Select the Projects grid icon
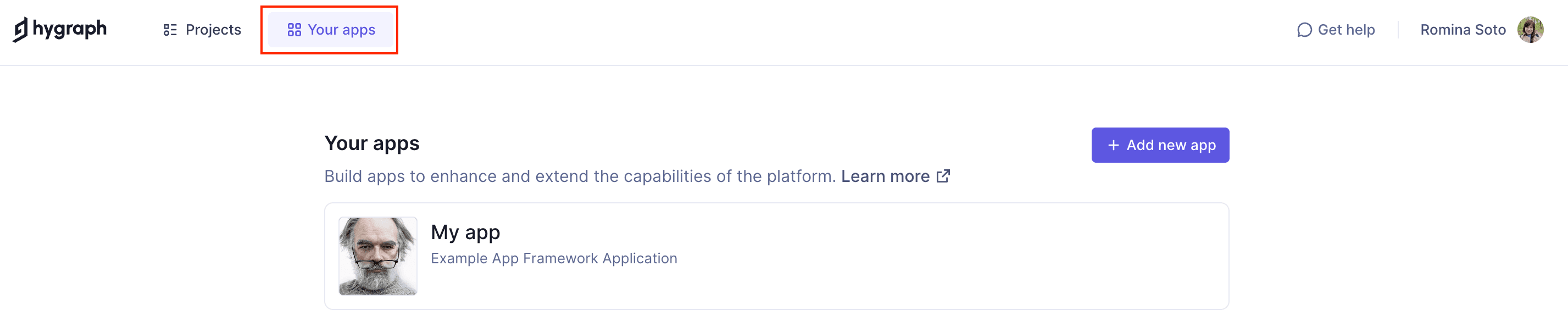 [170, 29]
